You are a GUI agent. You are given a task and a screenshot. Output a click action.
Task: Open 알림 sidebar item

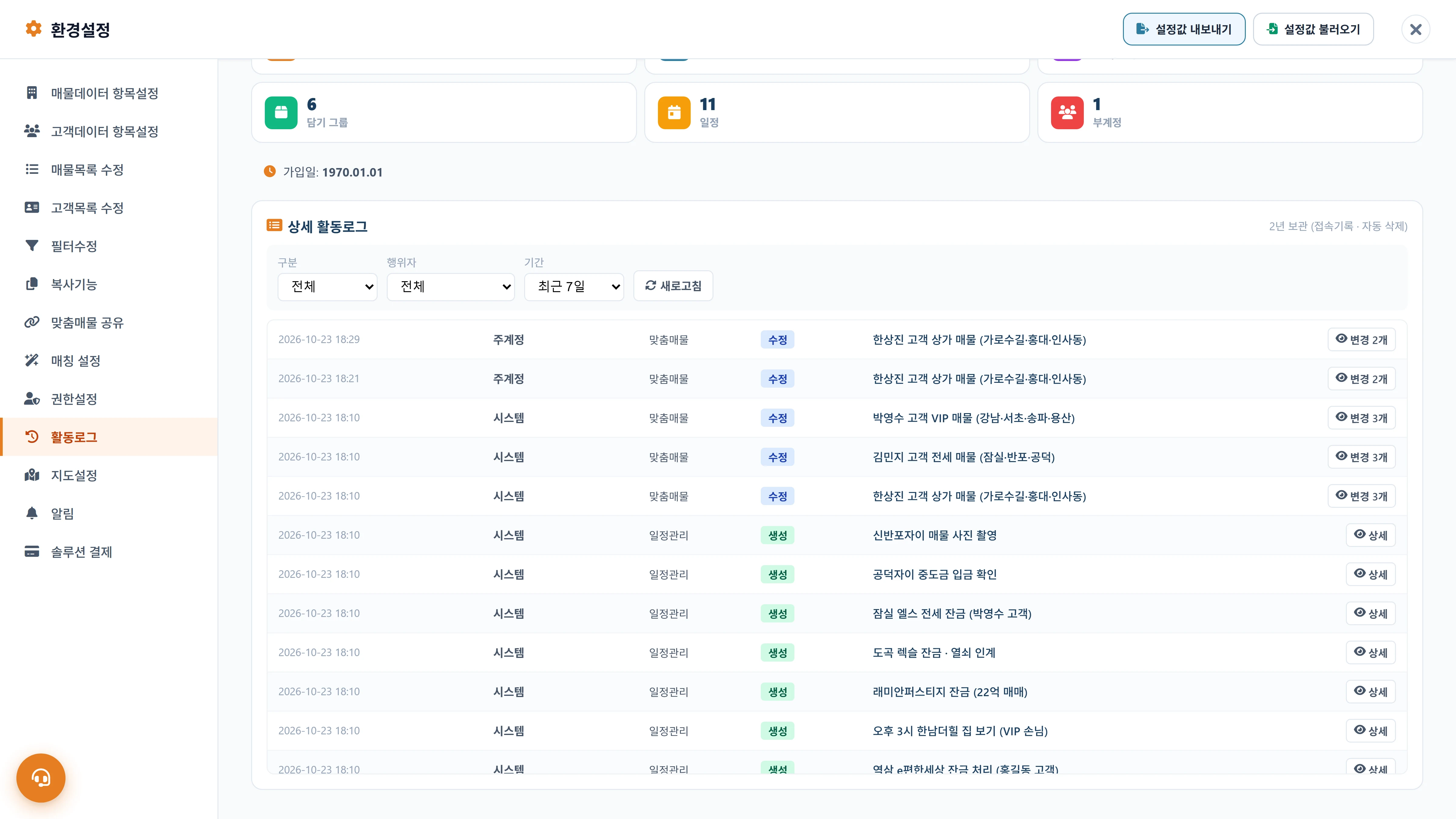109,513
